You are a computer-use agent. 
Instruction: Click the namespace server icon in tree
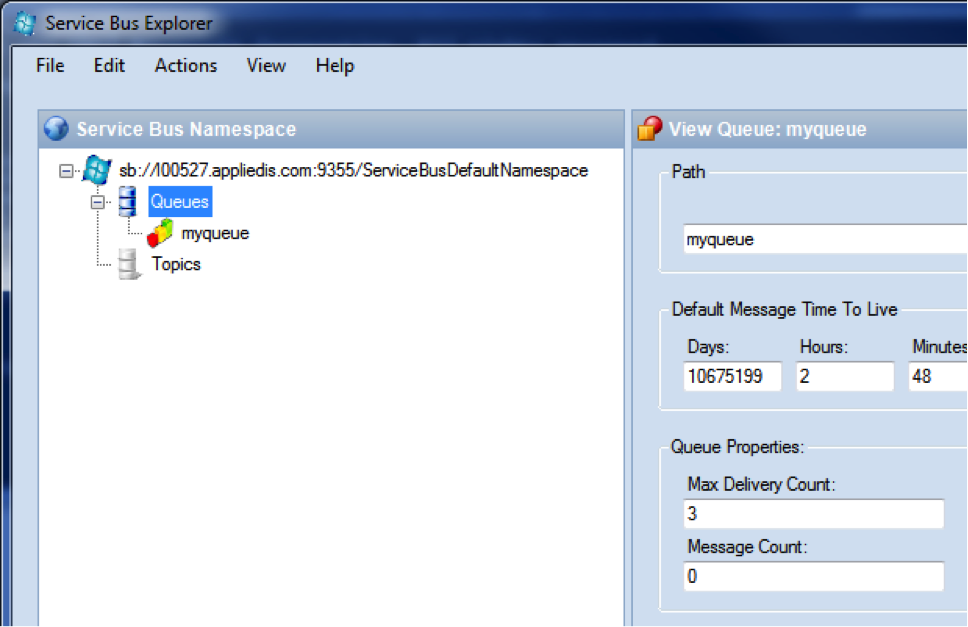click(97, 170)
